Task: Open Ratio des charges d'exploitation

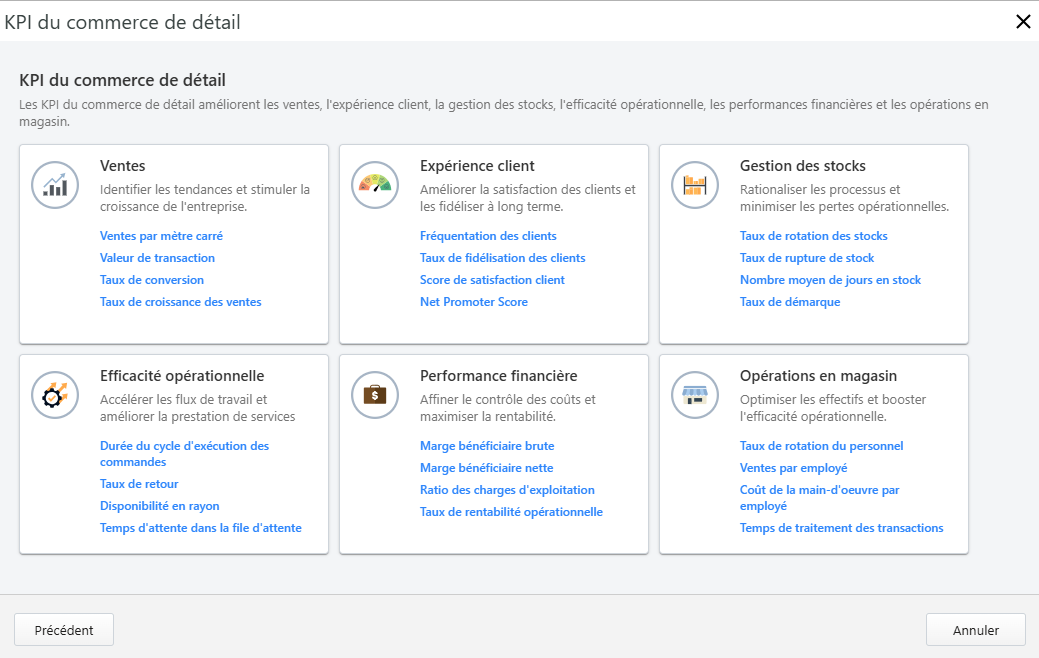Action: (507, 490)
